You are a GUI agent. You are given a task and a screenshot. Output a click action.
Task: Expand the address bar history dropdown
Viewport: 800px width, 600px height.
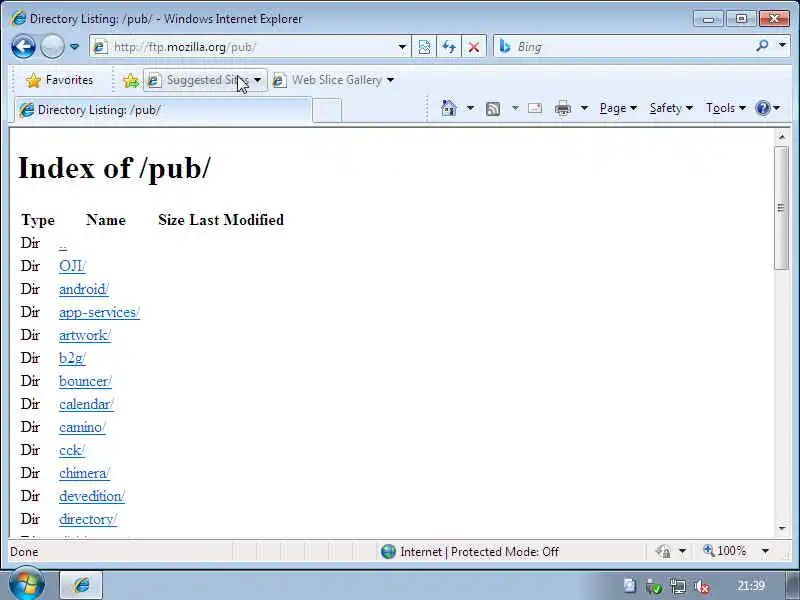click(x=402, y=47)
